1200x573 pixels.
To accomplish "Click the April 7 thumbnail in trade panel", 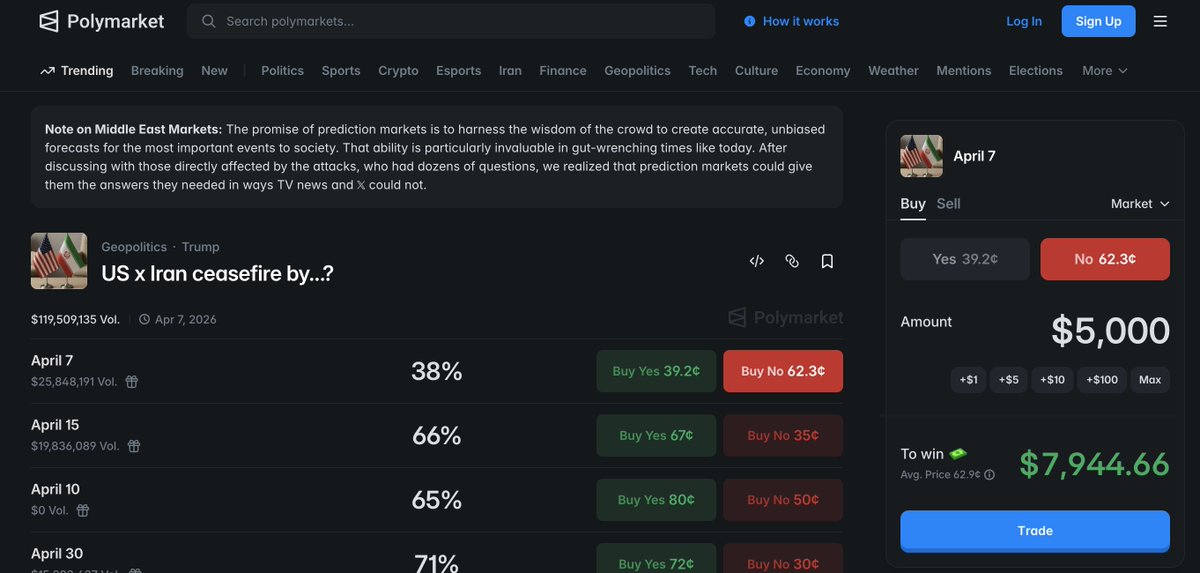I will click(921, 156).
